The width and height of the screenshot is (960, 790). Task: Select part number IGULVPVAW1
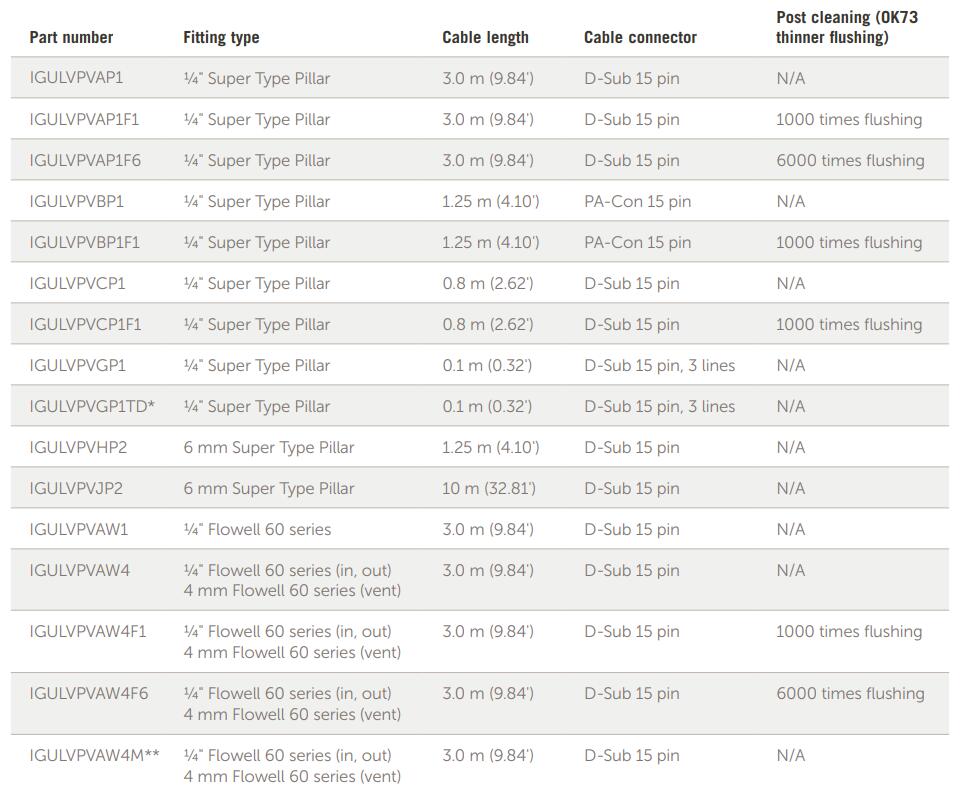[x=78, y=529]
